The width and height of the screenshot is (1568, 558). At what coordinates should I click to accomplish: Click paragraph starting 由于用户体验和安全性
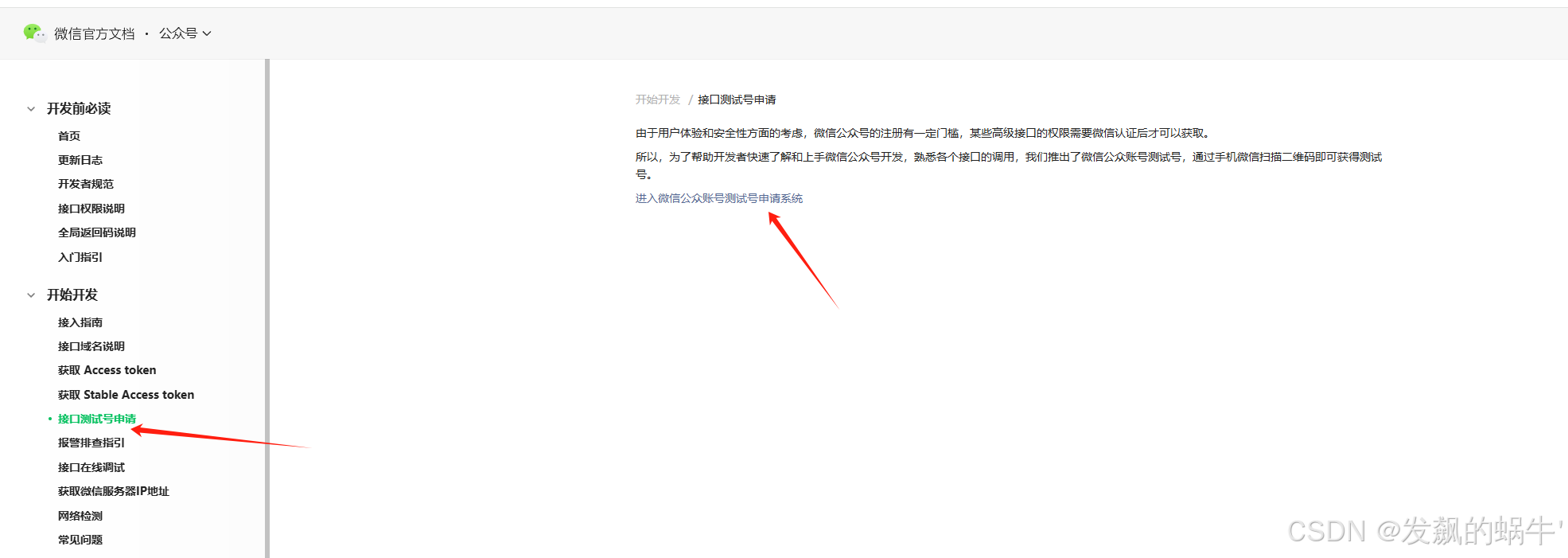coord(924,133)
